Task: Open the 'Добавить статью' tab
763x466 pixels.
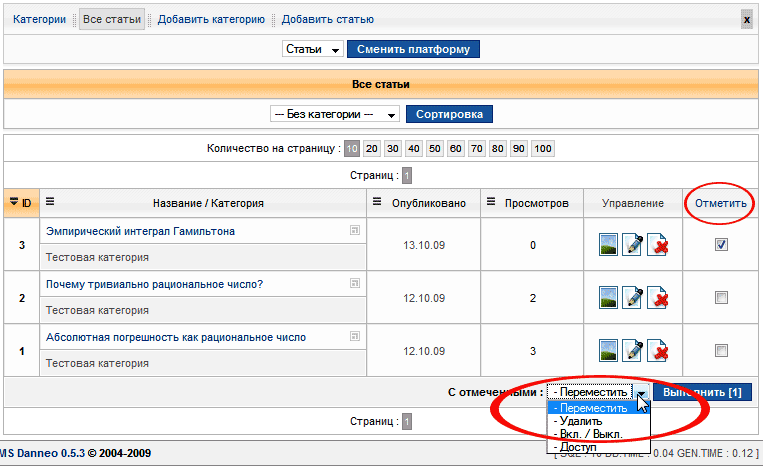Action: (x=327, y=19)
